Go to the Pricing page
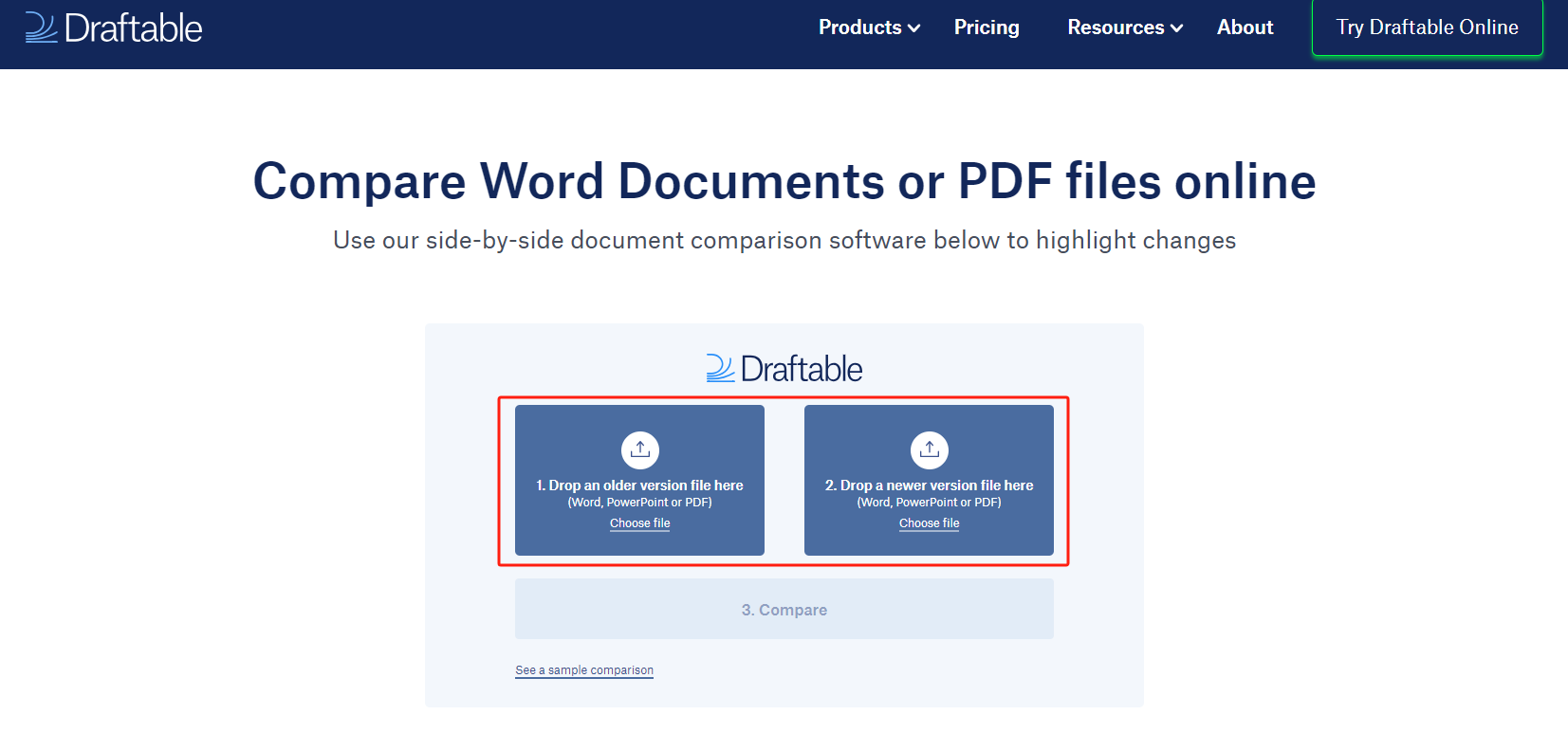The image size is (1568, 733). pyautogui.click(x=987, y=27)
